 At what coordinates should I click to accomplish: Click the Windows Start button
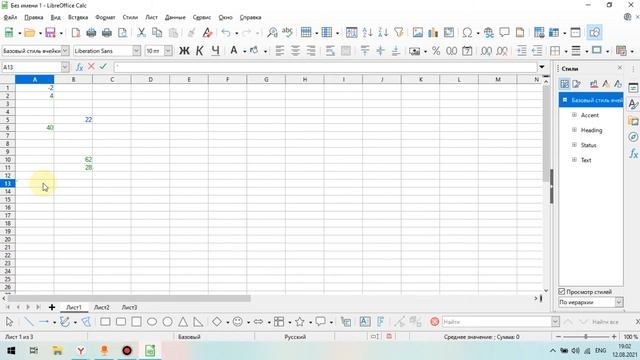pyautogui.click(x=11, y=351)
